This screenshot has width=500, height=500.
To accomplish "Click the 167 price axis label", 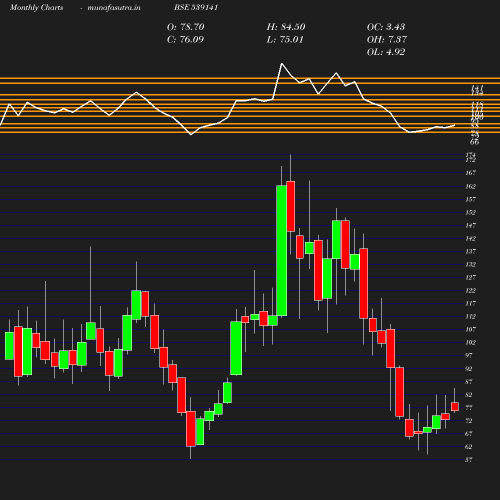I will [x=470, y=173].
